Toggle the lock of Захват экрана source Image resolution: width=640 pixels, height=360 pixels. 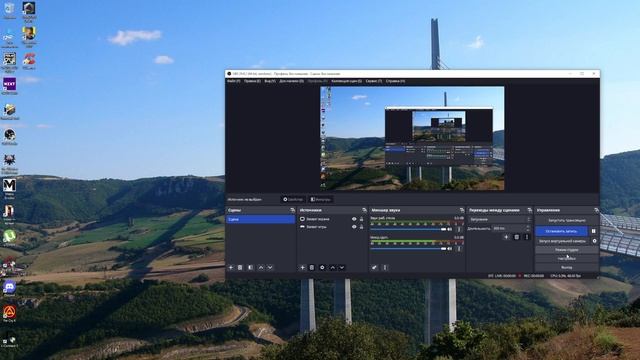tap(361, 219)
